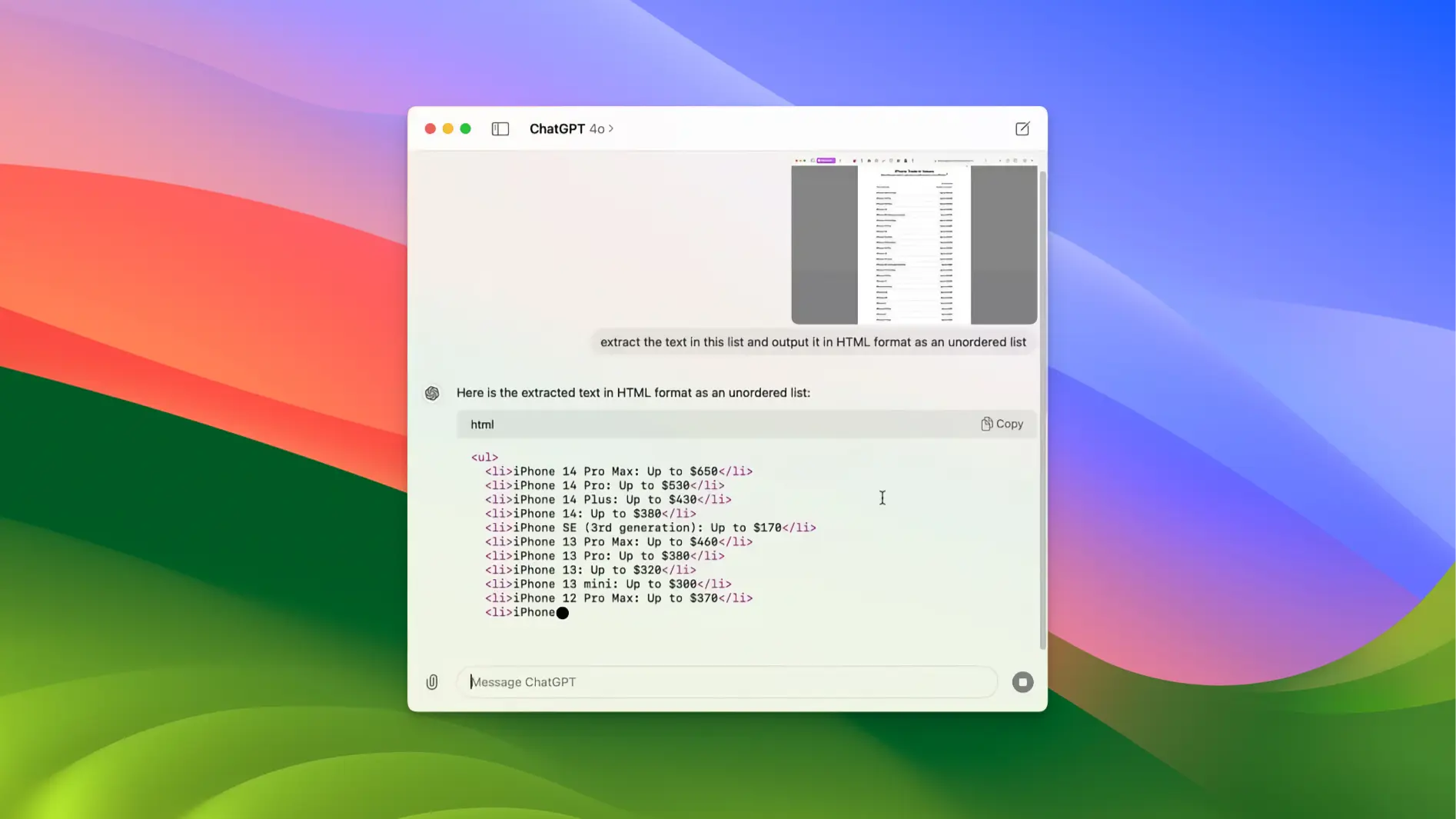Copy the generated HTML code
This screenshot has width=1456, height=819.
pos(1002,424)
